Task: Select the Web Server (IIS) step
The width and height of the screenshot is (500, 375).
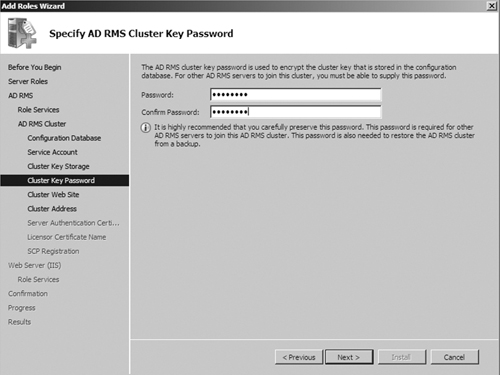Action: pyautogui.click(x=35, y=265)
